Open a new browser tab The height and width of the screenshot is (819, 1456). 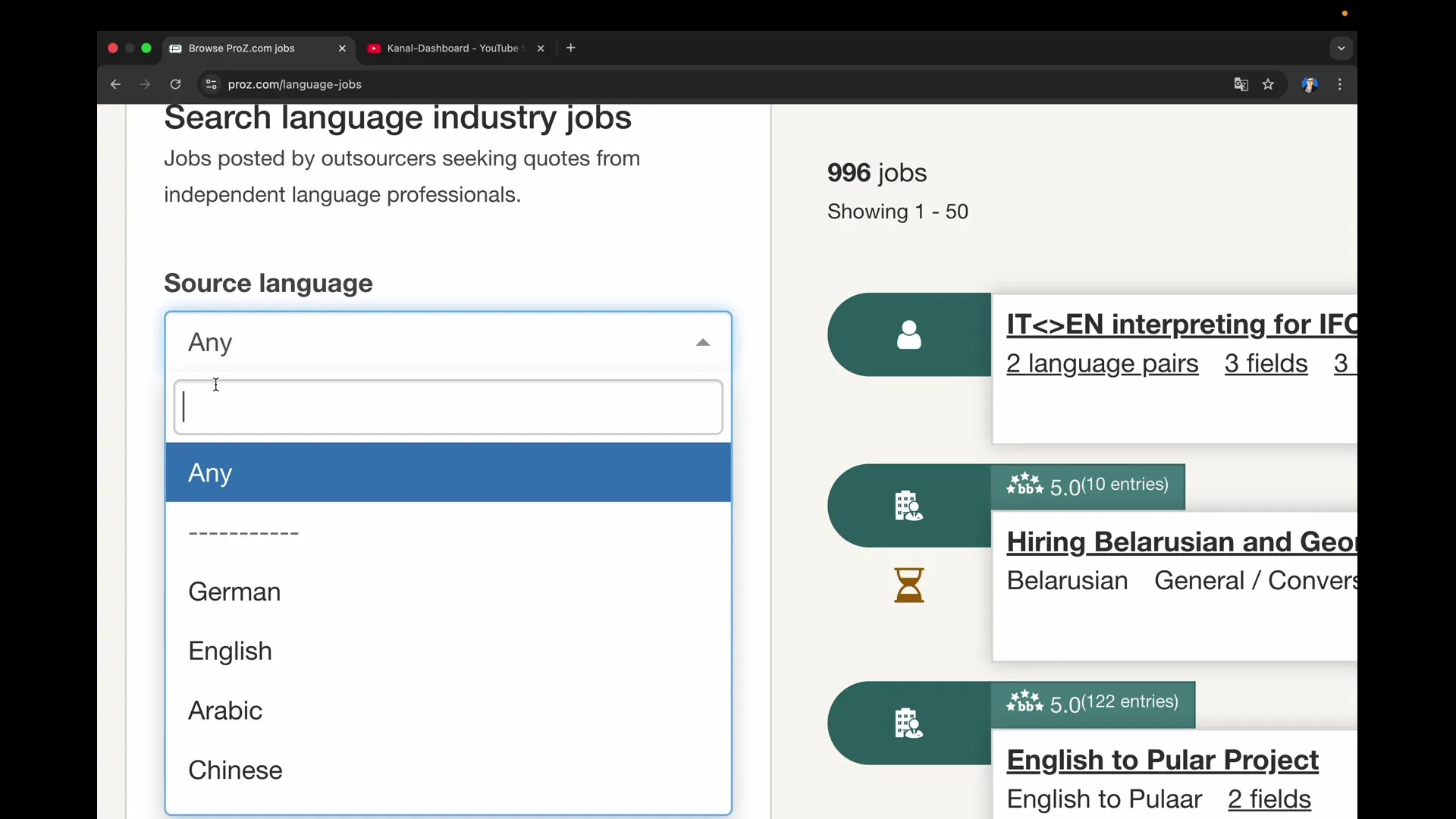pyautogui.click(x=571, y=49)
